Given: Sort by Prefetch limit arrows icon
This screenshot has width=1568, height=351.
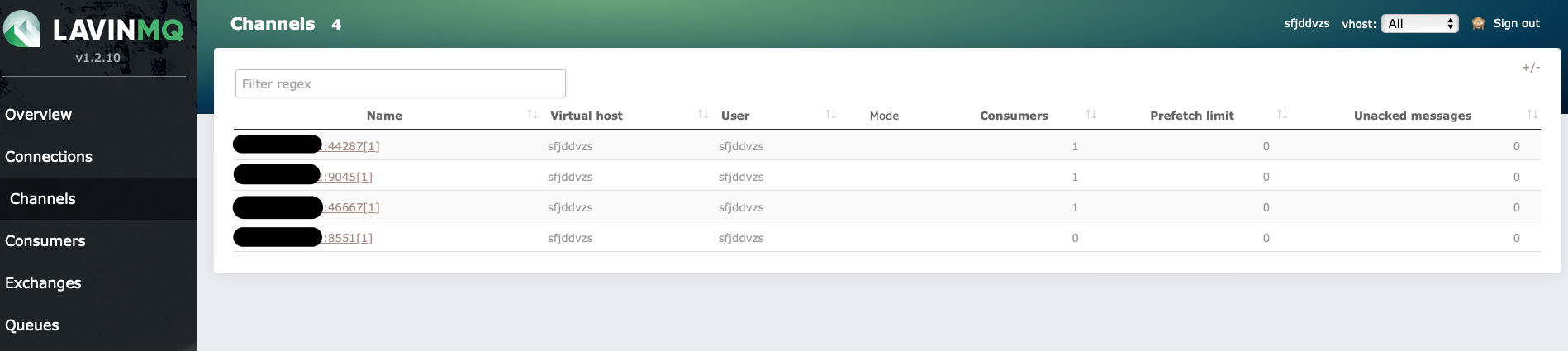Looking at the screenshot, I should point(1282,114).
